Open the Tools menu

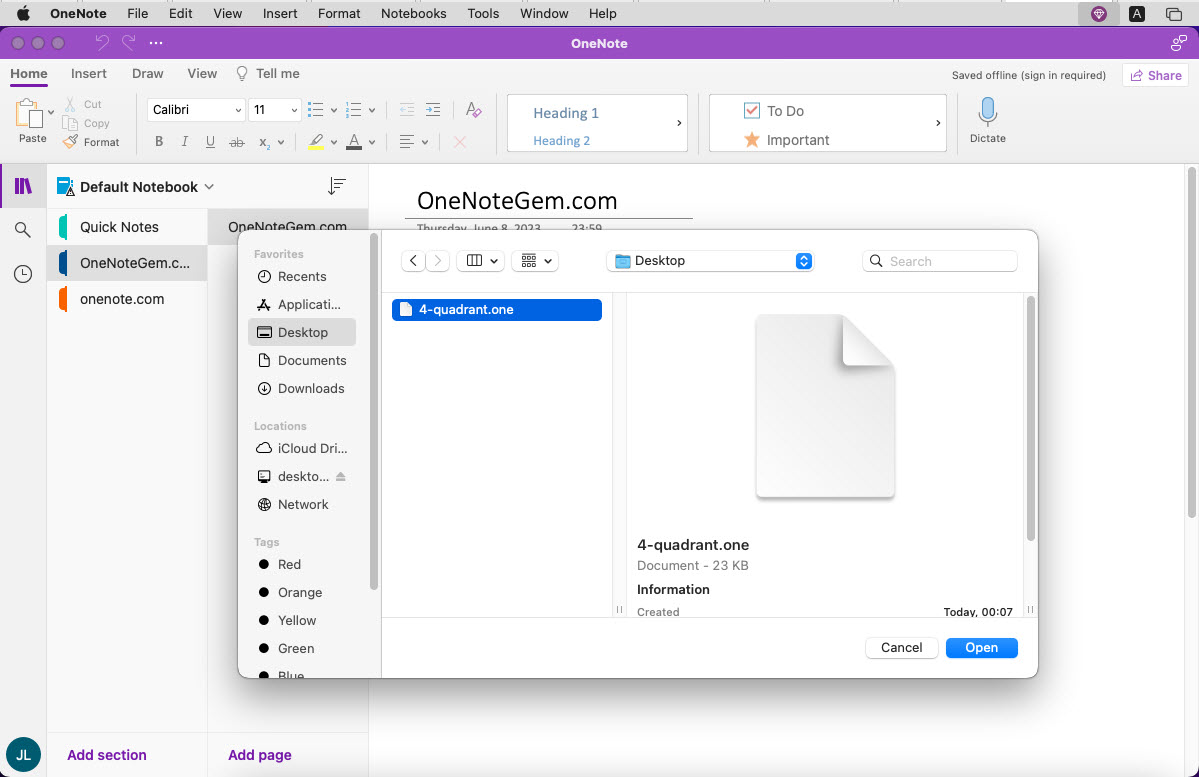(483, 14)
